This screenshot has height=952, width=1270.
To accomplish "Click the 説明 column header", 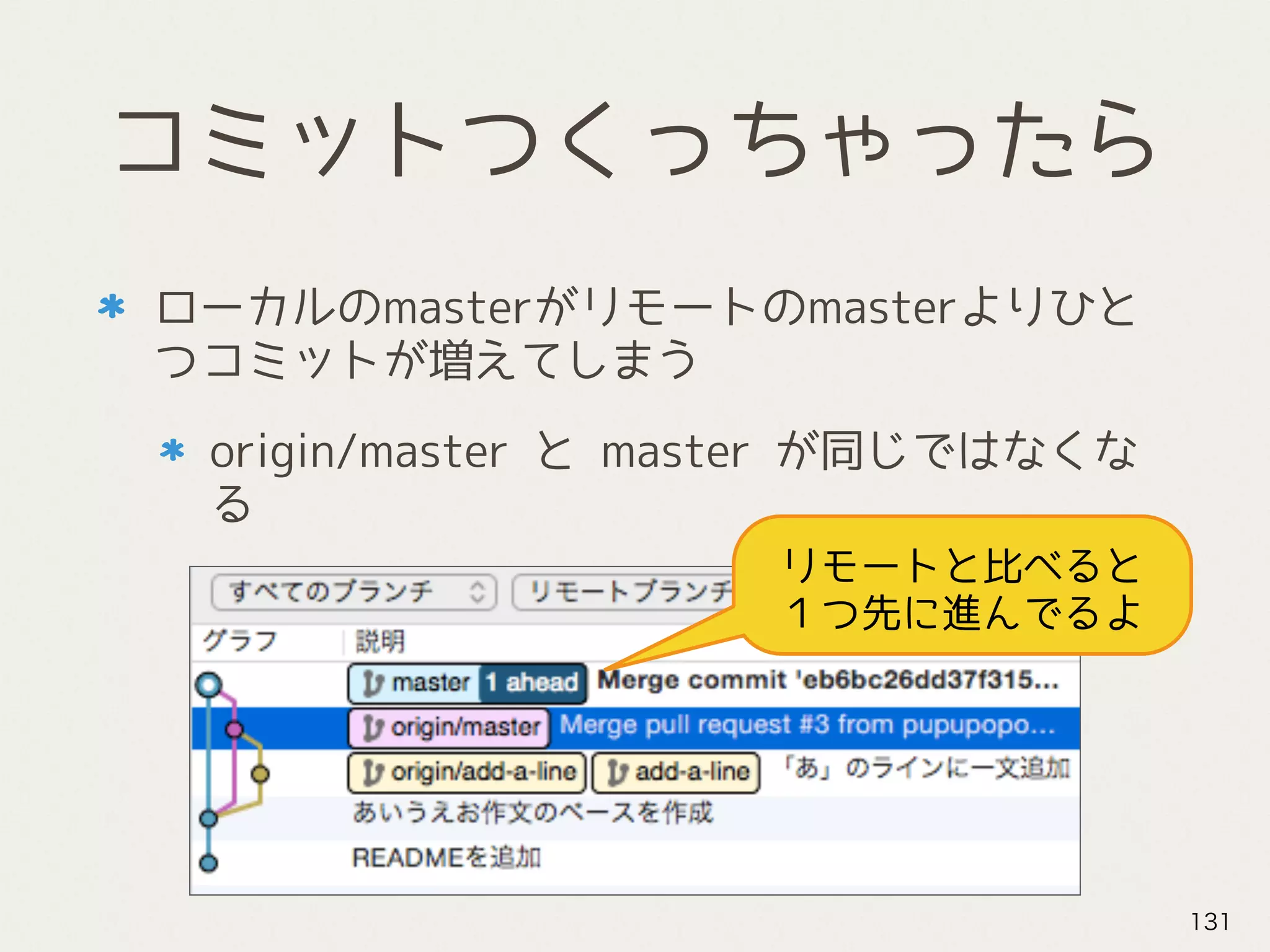I will tap(380, 641).
